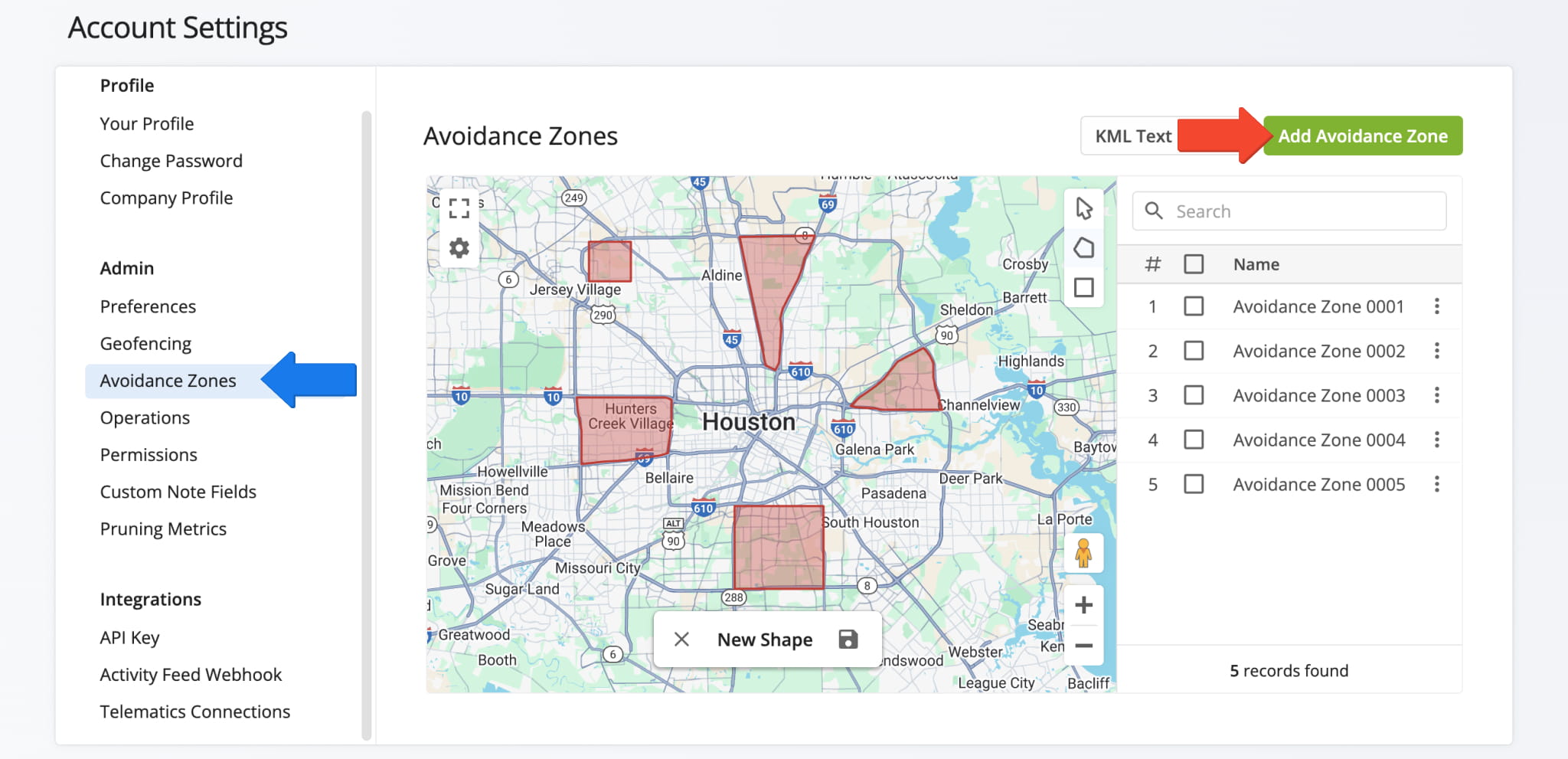The height and width of the screenshot is (759, 1568).
Task: Zoom in on the map
Action: 1083,605
